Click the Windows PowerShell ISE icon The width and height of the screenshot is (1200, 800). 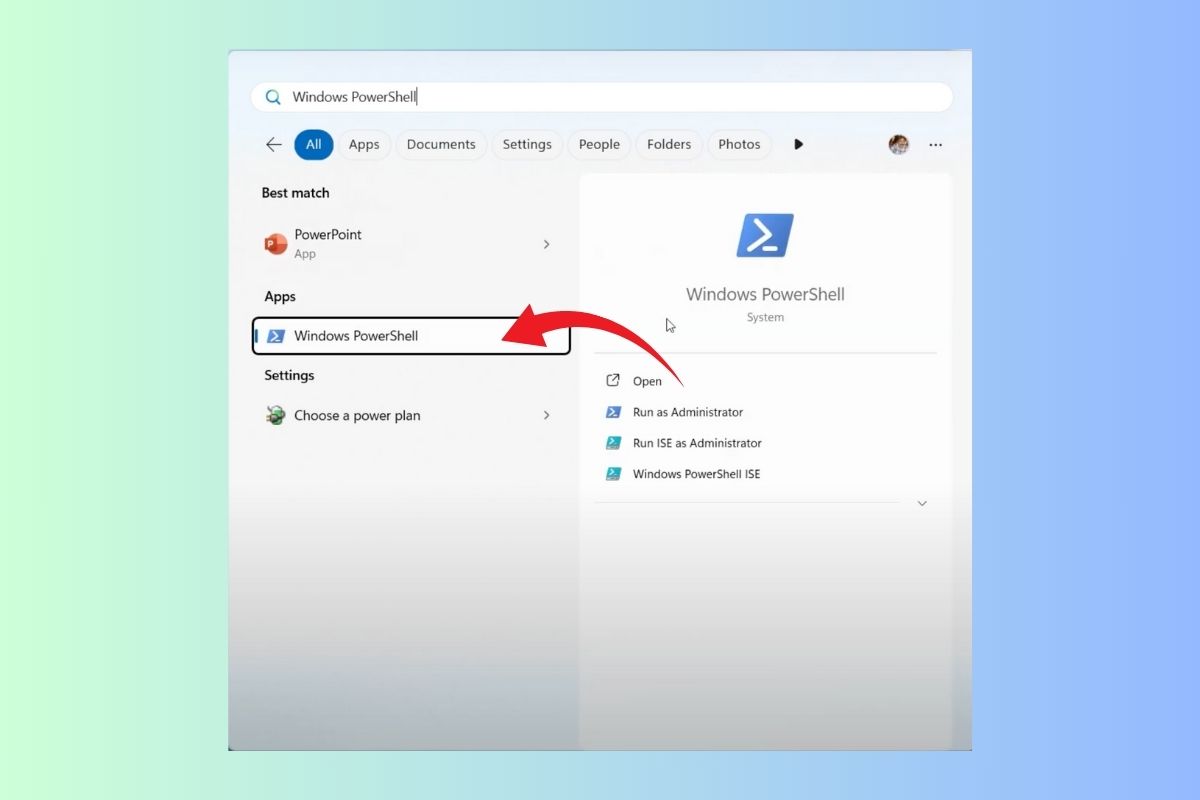tap(614, 474)
